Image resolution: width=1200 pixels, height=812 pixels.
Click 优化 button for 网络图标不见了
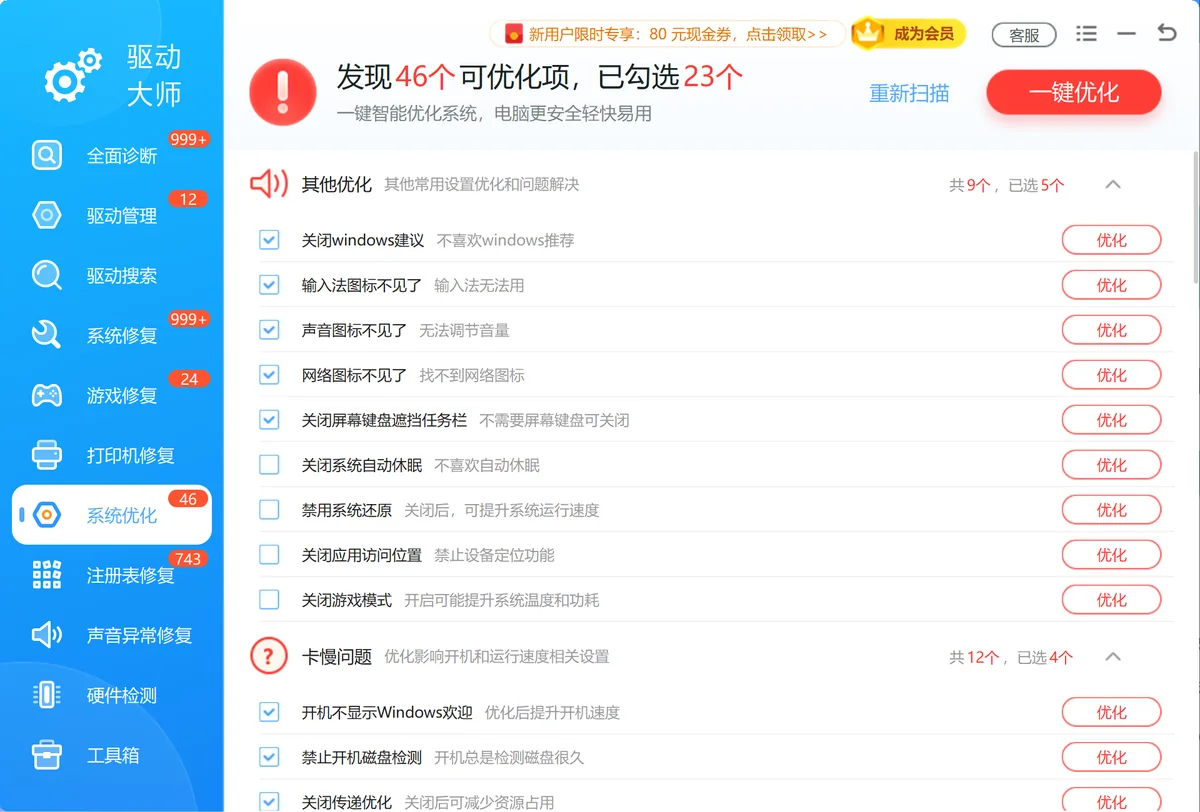[x=1111, y=375]
